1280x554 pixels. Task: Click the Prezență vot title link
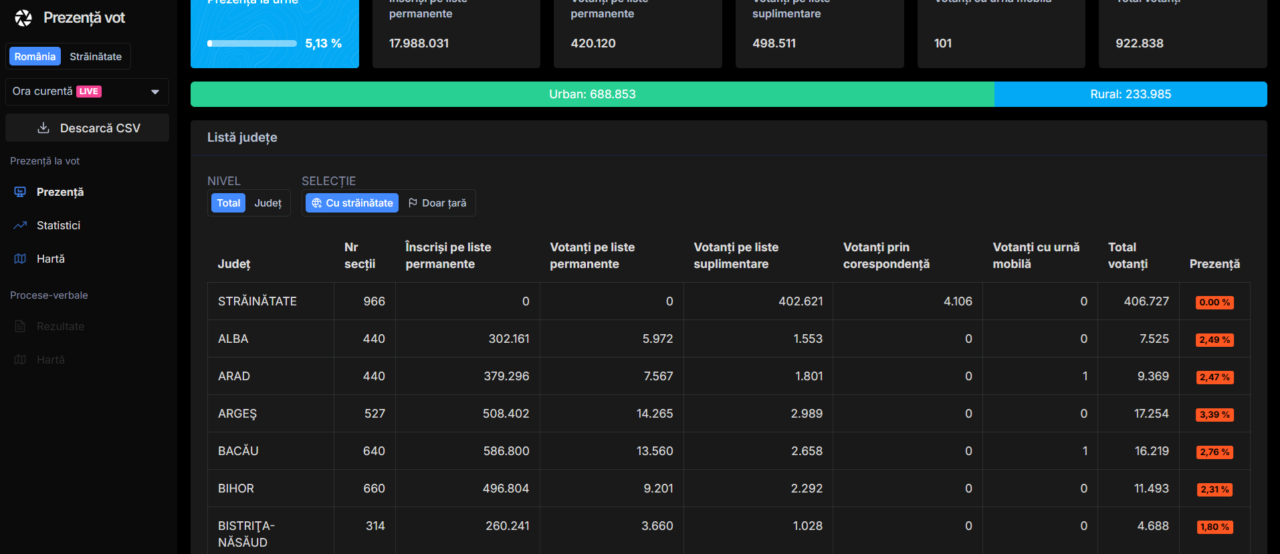[x=84, y=18]
